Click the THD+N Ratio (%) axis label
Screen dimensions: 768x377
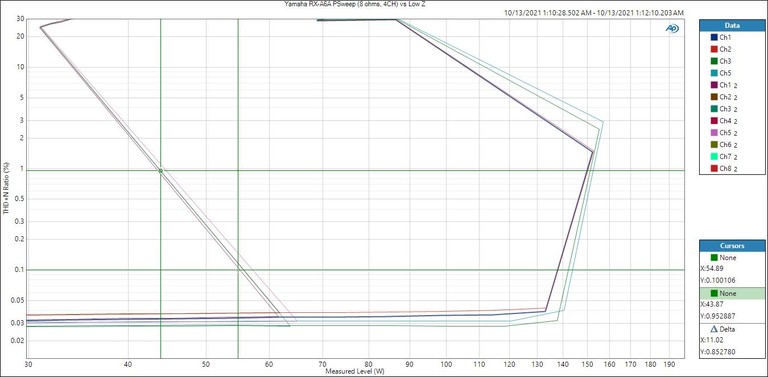coord(6,188)
